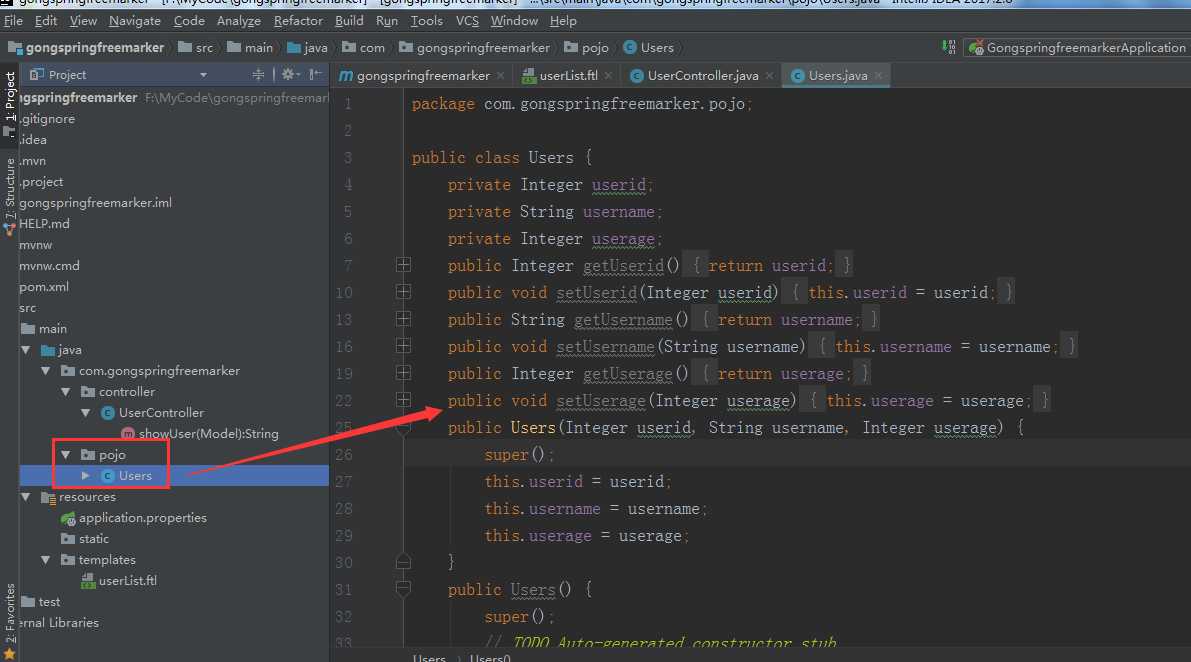Open the Analyze menu
Viewport: 1191px width, 662px height.
coord(239,21)
